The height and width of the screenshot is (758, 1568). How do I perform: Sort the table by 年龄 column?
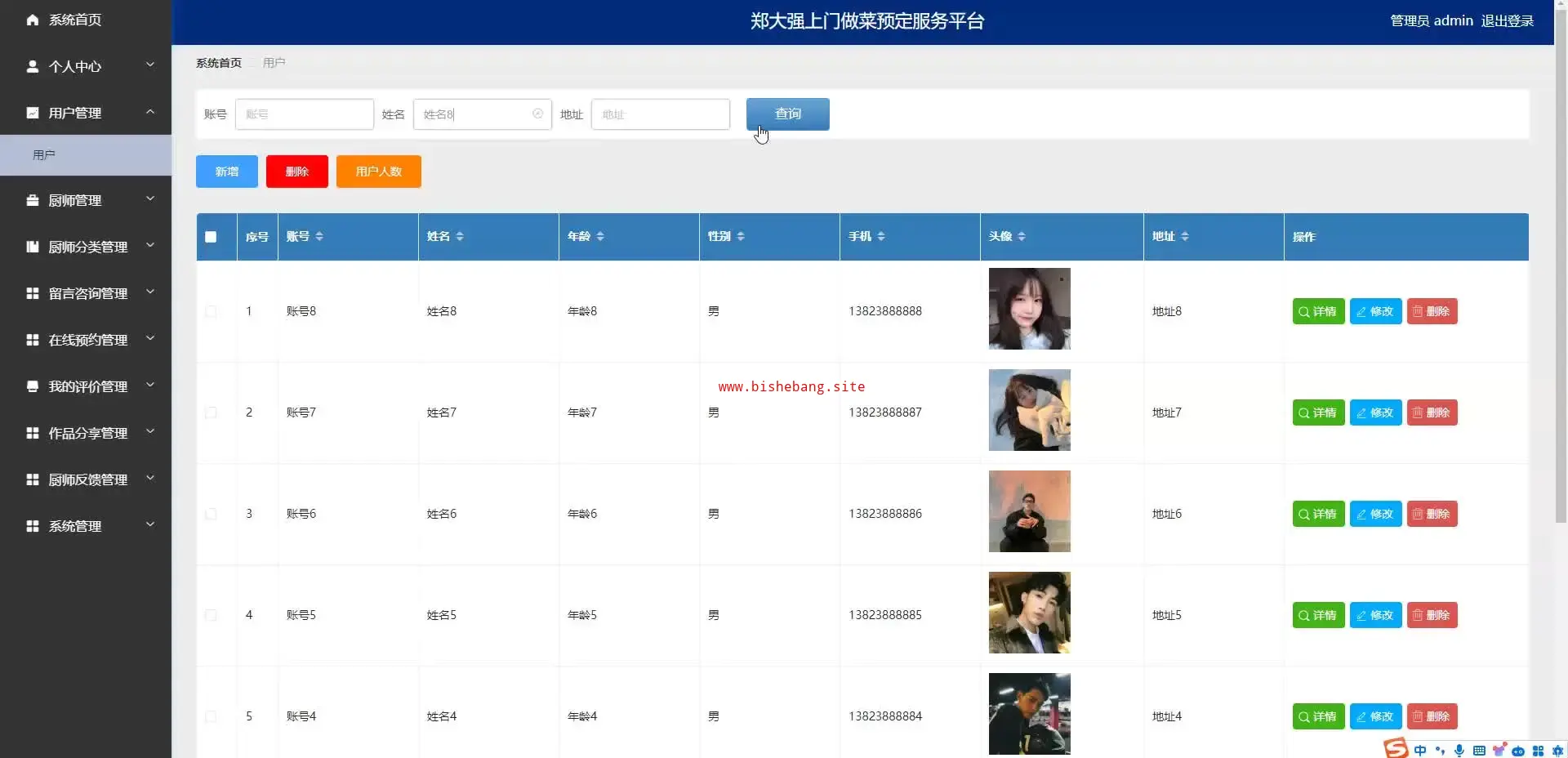click(600, 236)
